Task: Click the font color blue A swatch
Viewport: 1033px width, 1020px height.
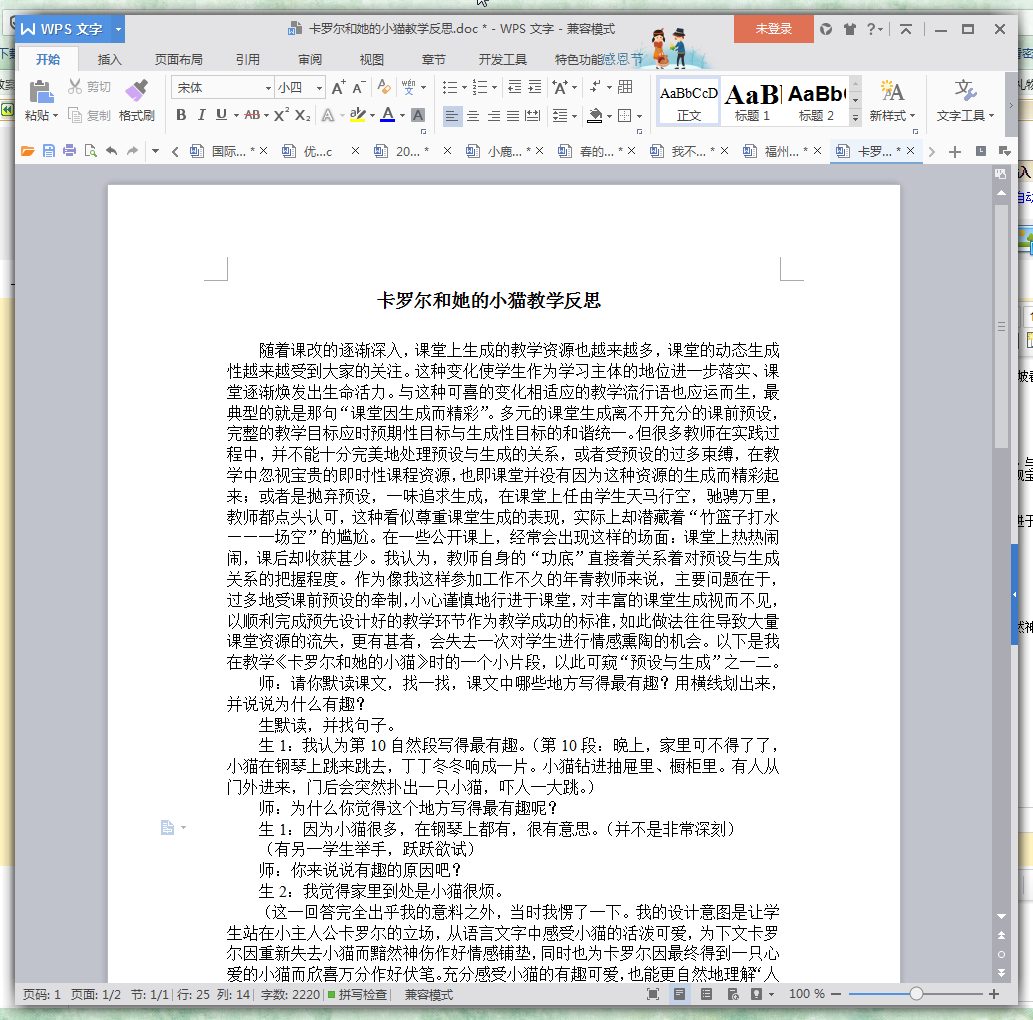Action: coord(388,115)
